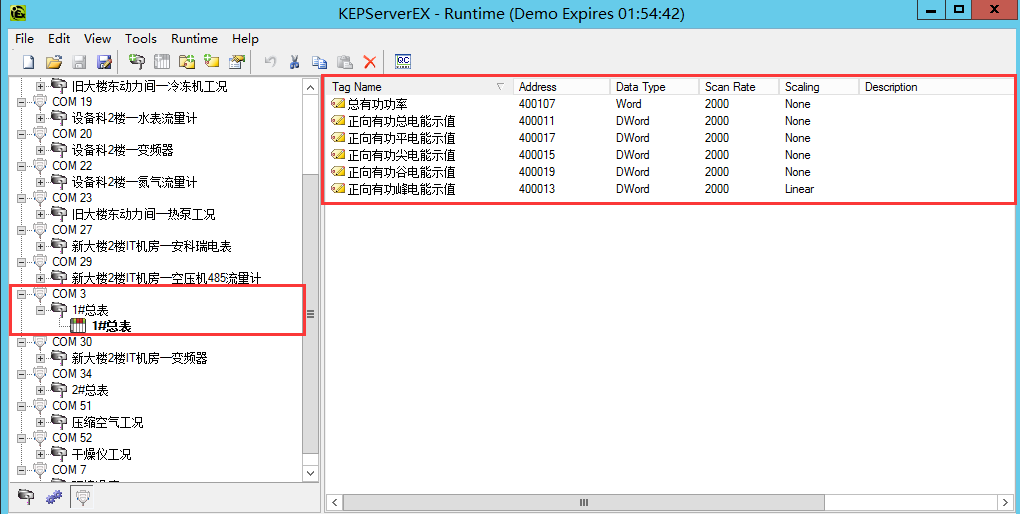The image size is (1020, 514).
Task: Sort by the Scaling column header
Action: click(x=819, y=87)
